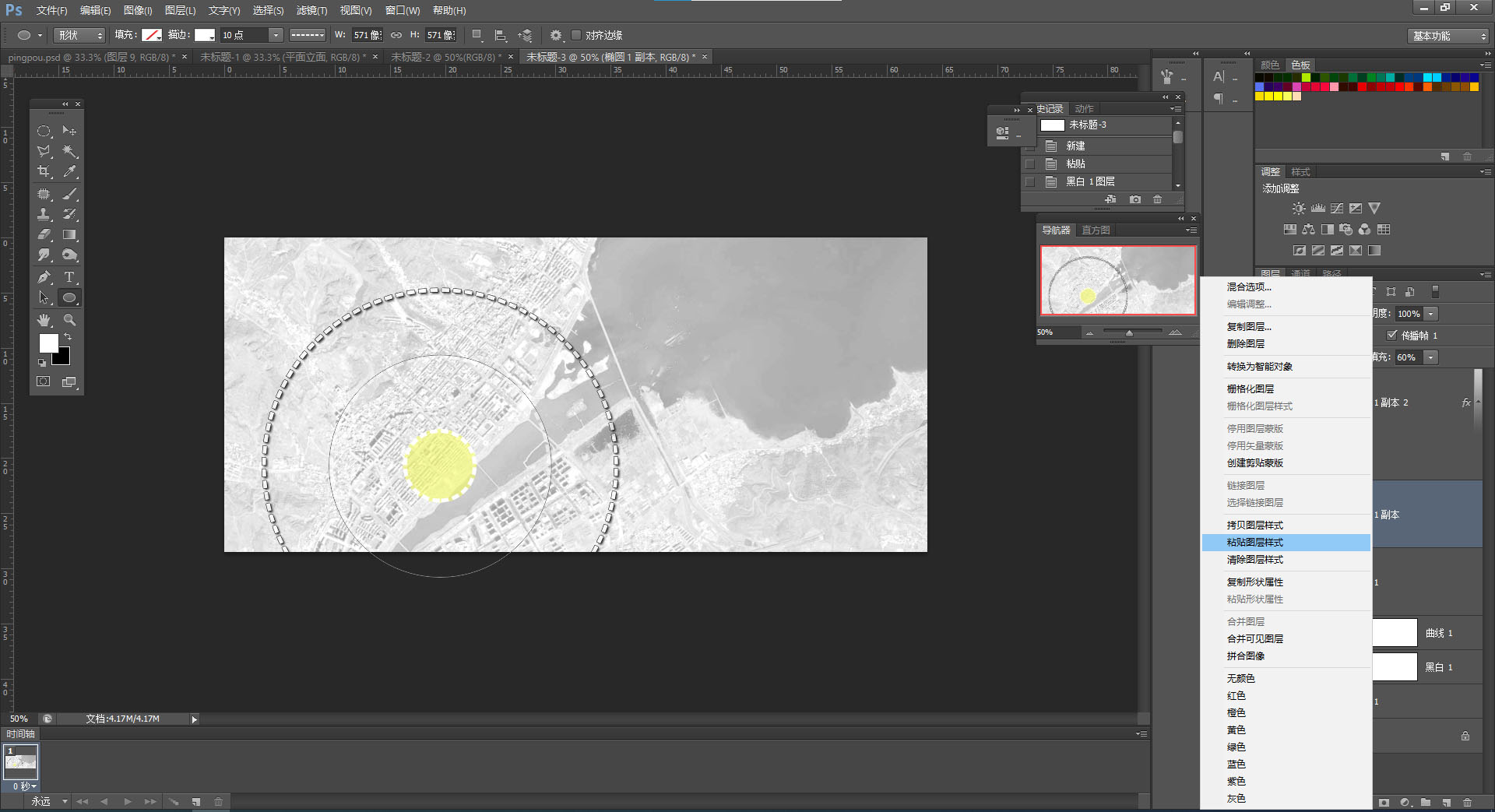Enable the 对齐边缘 checkbox

(x=576, y=35)
